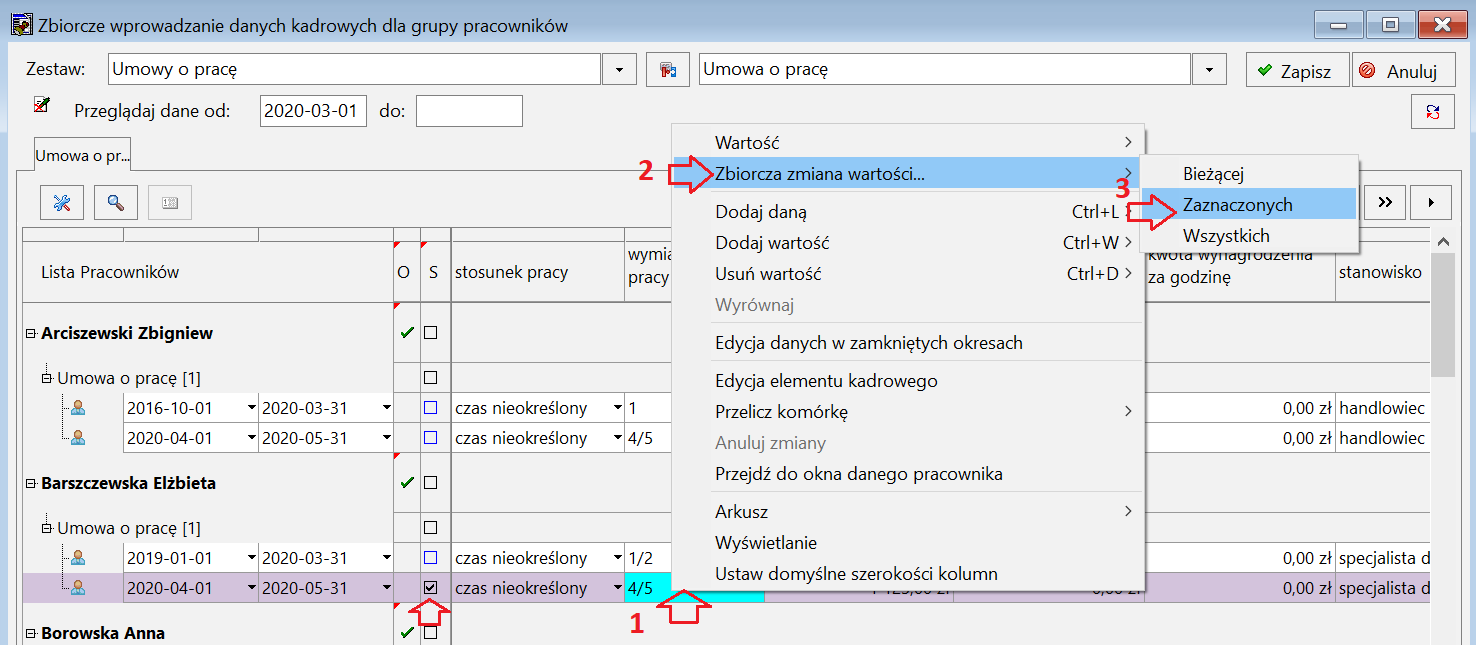Click the person icon in 2016-10-01 row
This screenshot has height=645, width=1476.
coord(78,408)
